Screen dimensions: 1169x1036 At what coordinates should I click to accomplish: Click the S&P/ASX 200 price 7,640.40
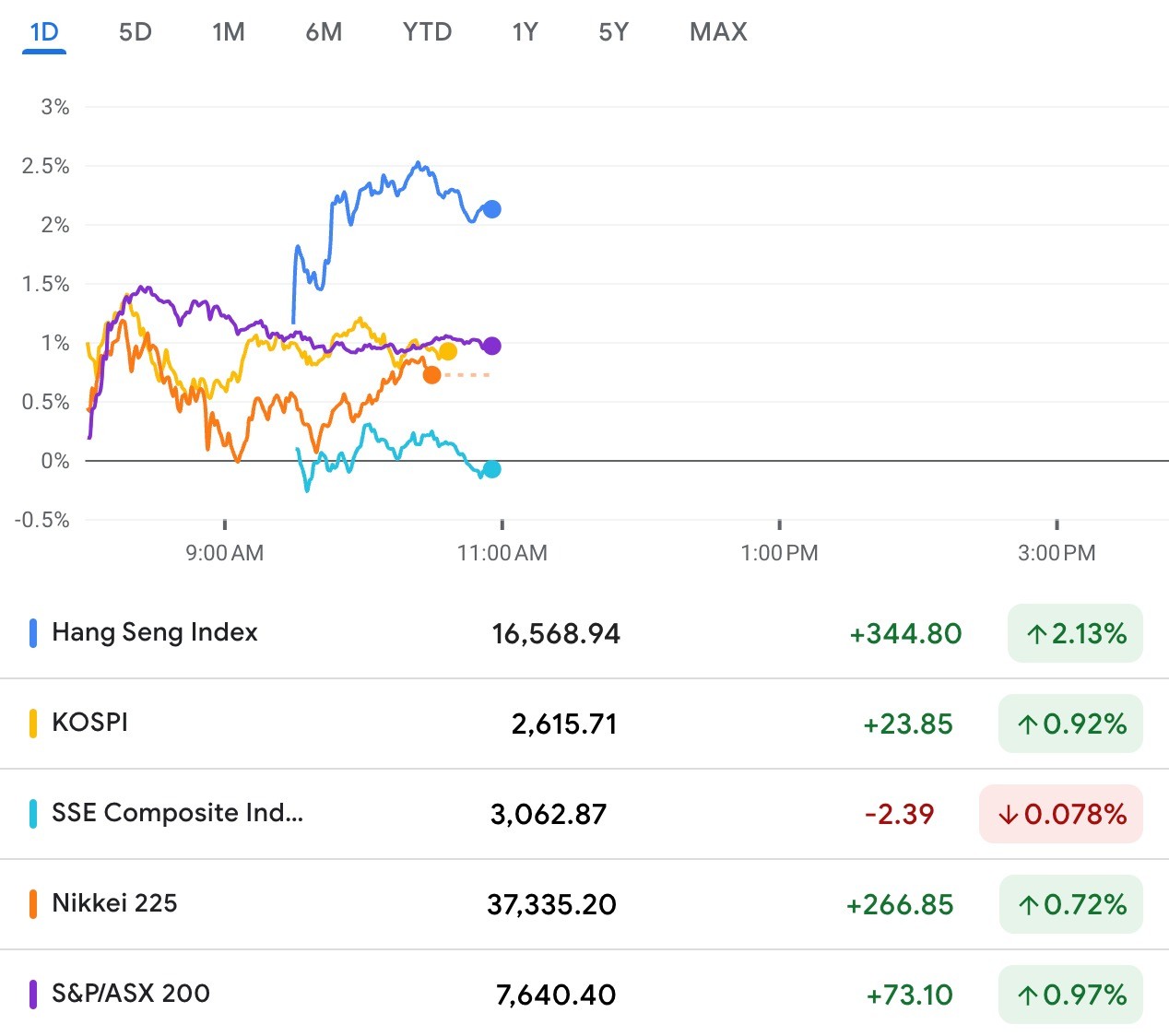[556, 995]
